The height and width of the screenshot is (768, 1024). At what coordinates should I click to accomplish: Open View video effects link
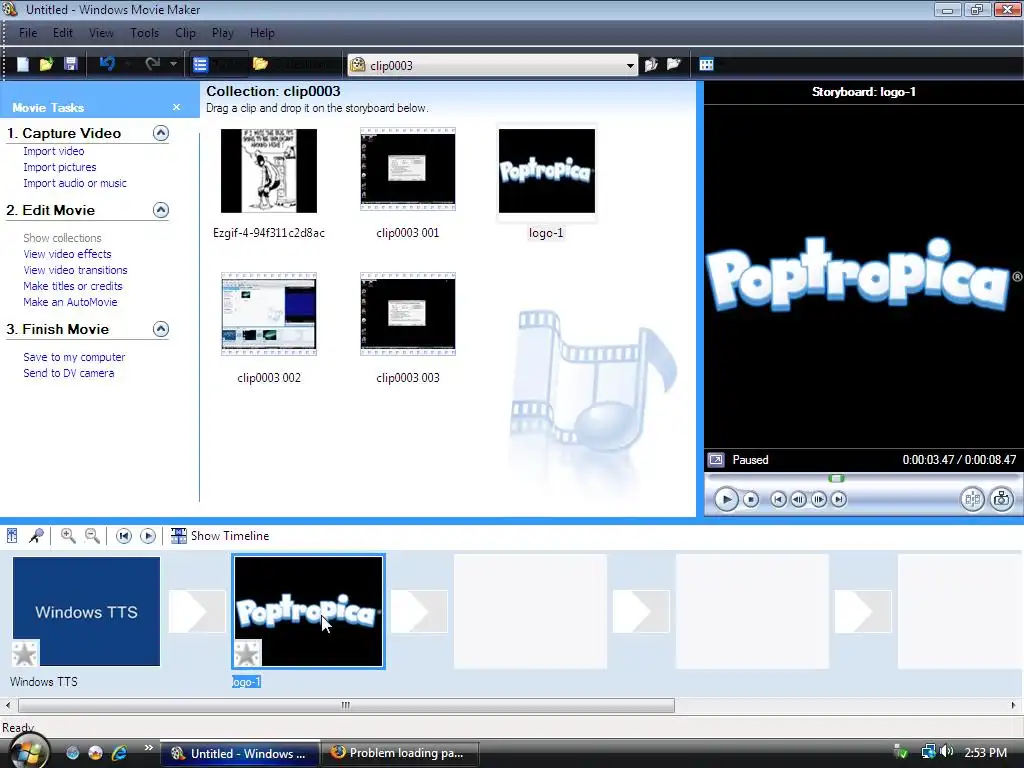click(x=67, y=254)
